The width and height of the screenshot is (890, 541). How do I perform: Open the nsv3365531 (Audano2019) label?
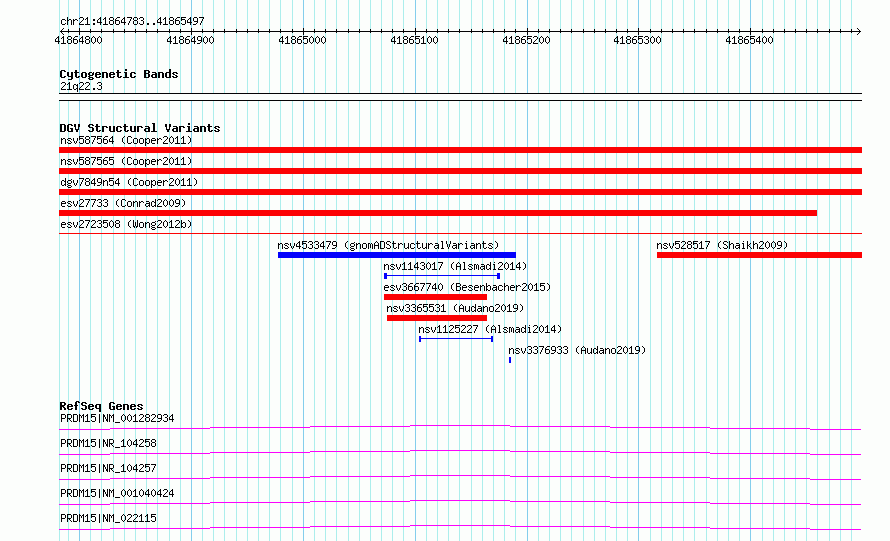tap(455, 308)
